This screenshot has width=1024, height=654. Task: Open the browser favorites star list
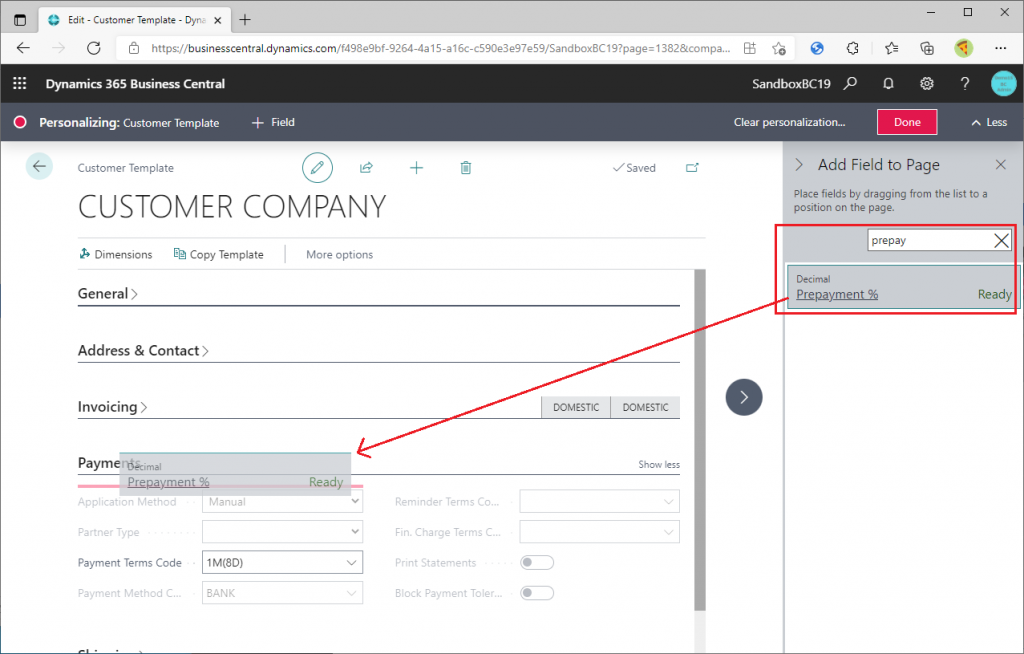[891, 48]
